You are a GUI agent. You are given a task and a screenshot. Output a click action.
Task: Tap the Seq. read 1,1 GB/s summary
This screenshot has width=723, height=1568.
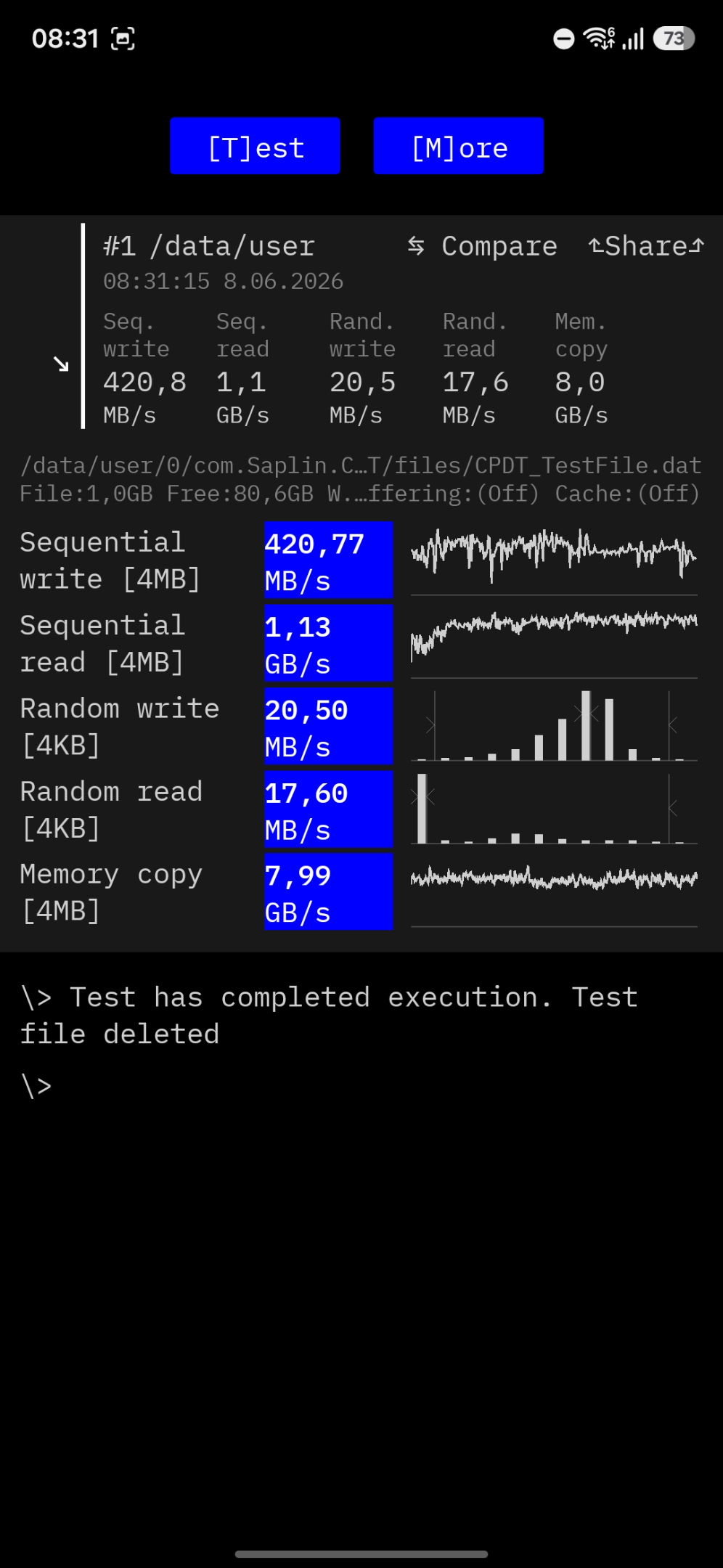click(243, 369)
